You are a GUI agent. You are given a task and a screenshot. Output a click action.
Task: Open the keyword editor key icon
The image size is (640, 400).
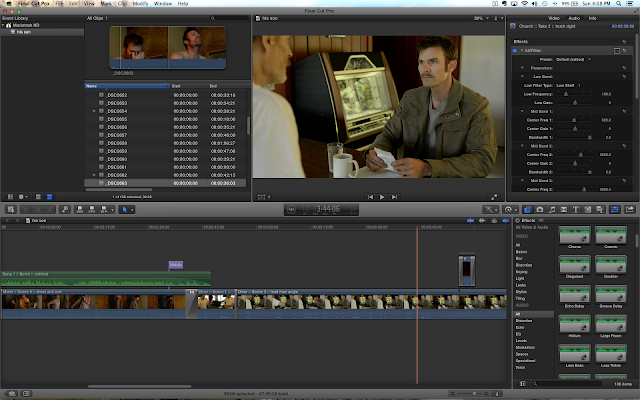pyautogui.click(x=64, y=209)
